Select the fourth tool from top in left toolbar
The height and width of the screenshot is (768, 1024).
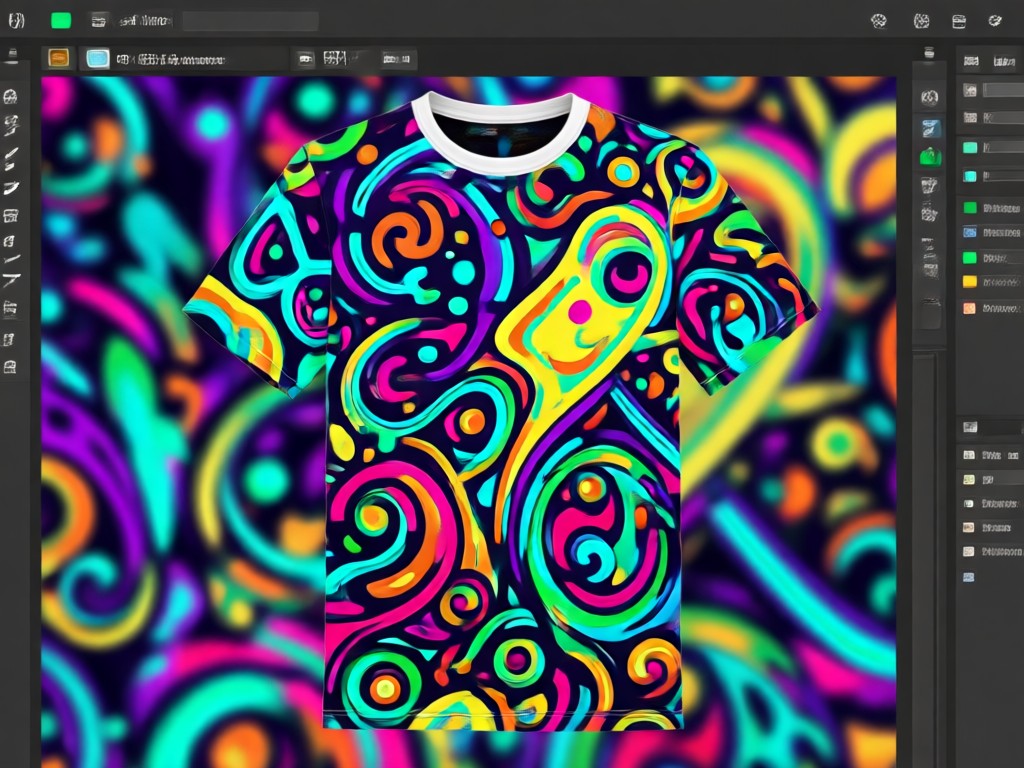click(x=11, y=189)
